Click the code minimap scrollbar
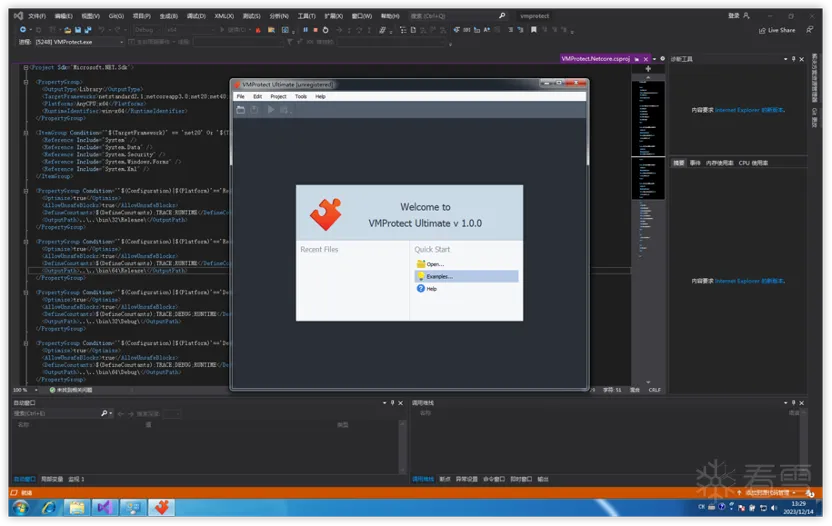 click(x=648, y=228)
